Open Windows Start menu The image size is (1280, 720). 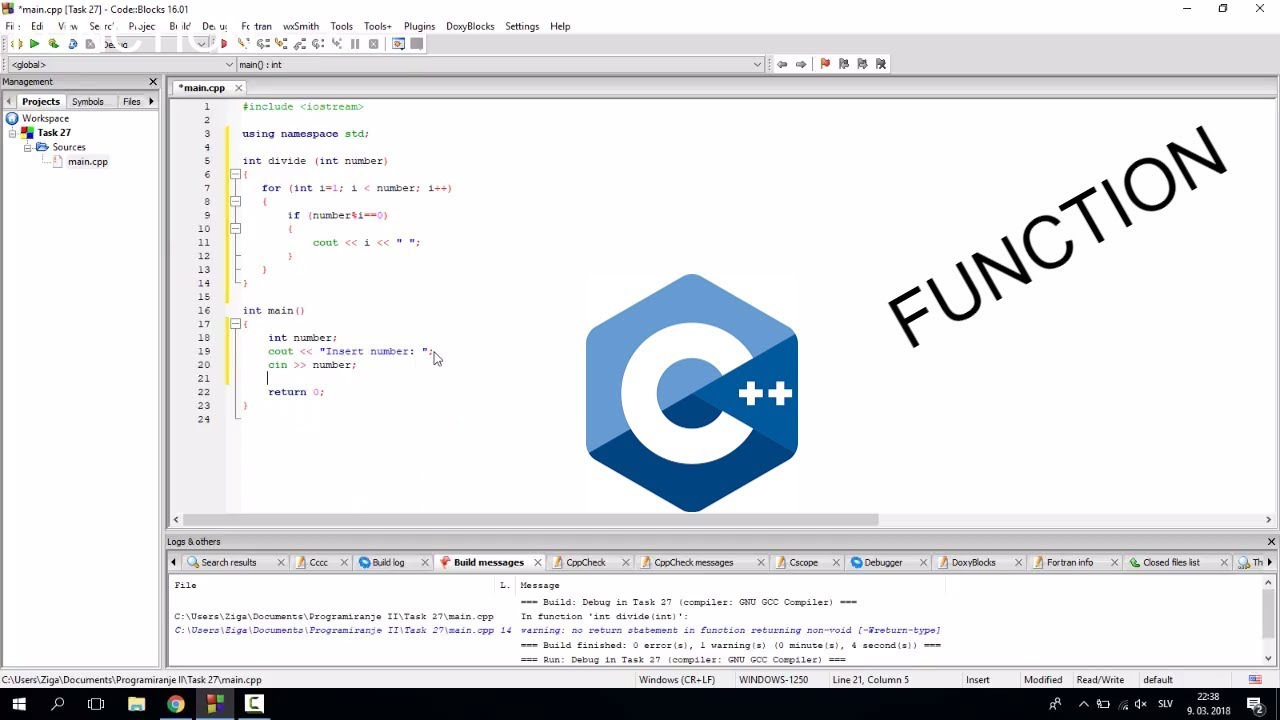(19, 704)
